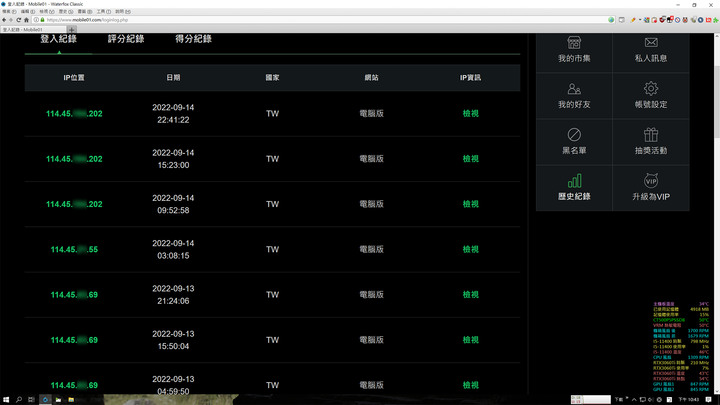This screenshot has height=405, width=720.
Task: Click the site info circle icon
Action: coord(36,20)
